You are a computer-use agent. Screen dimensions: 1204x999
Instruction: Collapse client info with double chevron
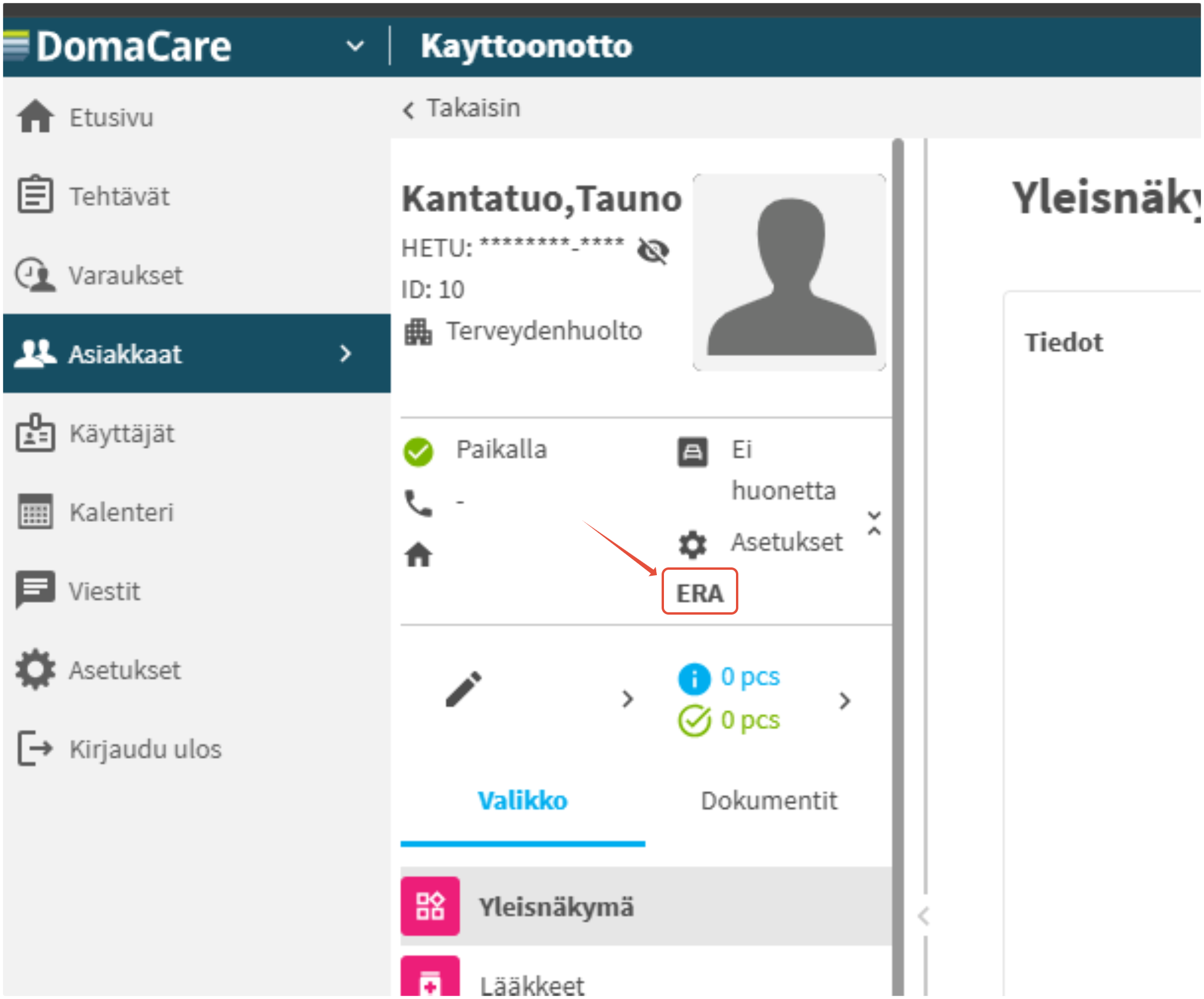(874, 523)
